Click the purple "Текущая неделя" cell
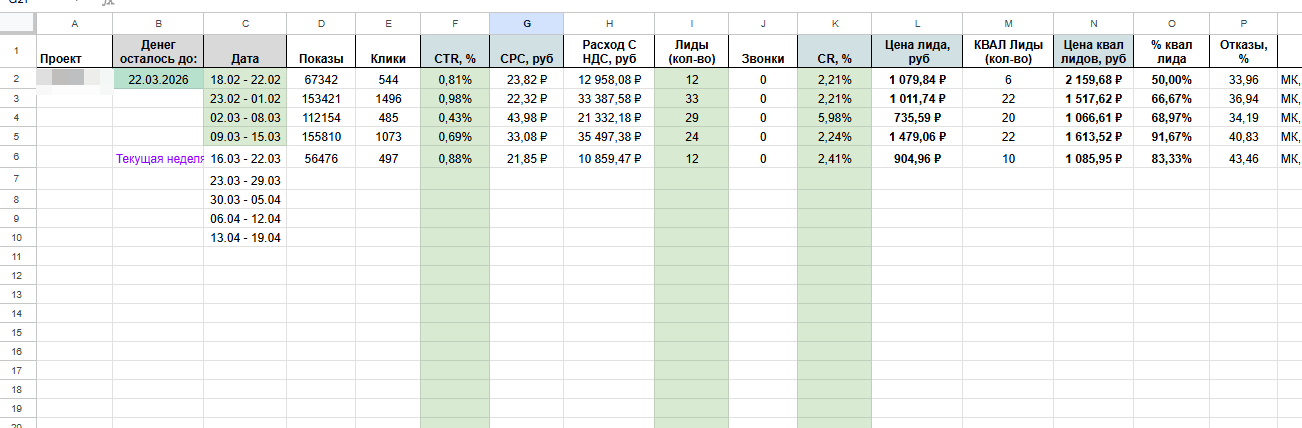 (x=160, y=159)
